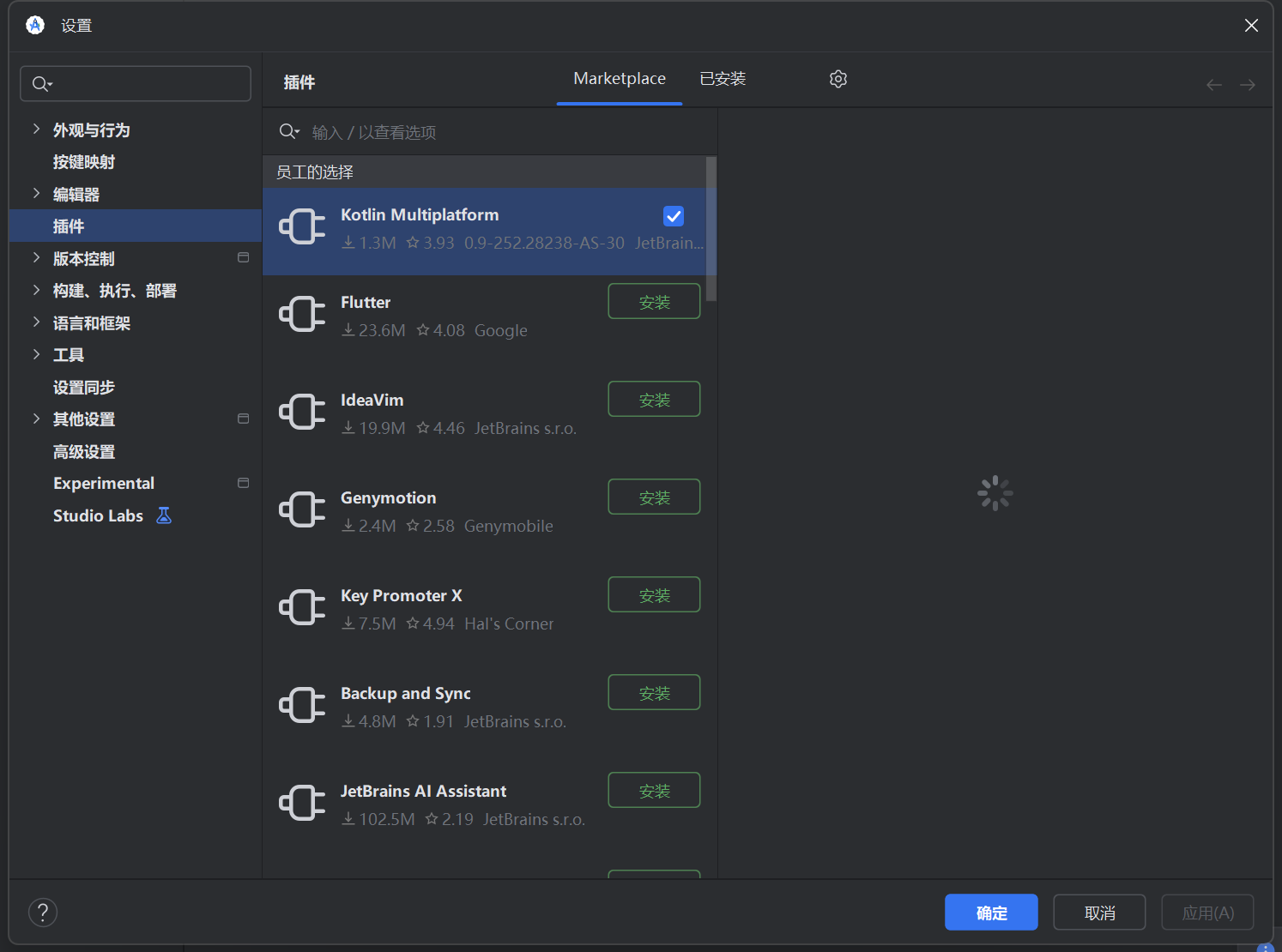Viewport: 1282px width, 952px height.
Task: Click the Key Promoter X plugin icon
Action: click(302, 607)
